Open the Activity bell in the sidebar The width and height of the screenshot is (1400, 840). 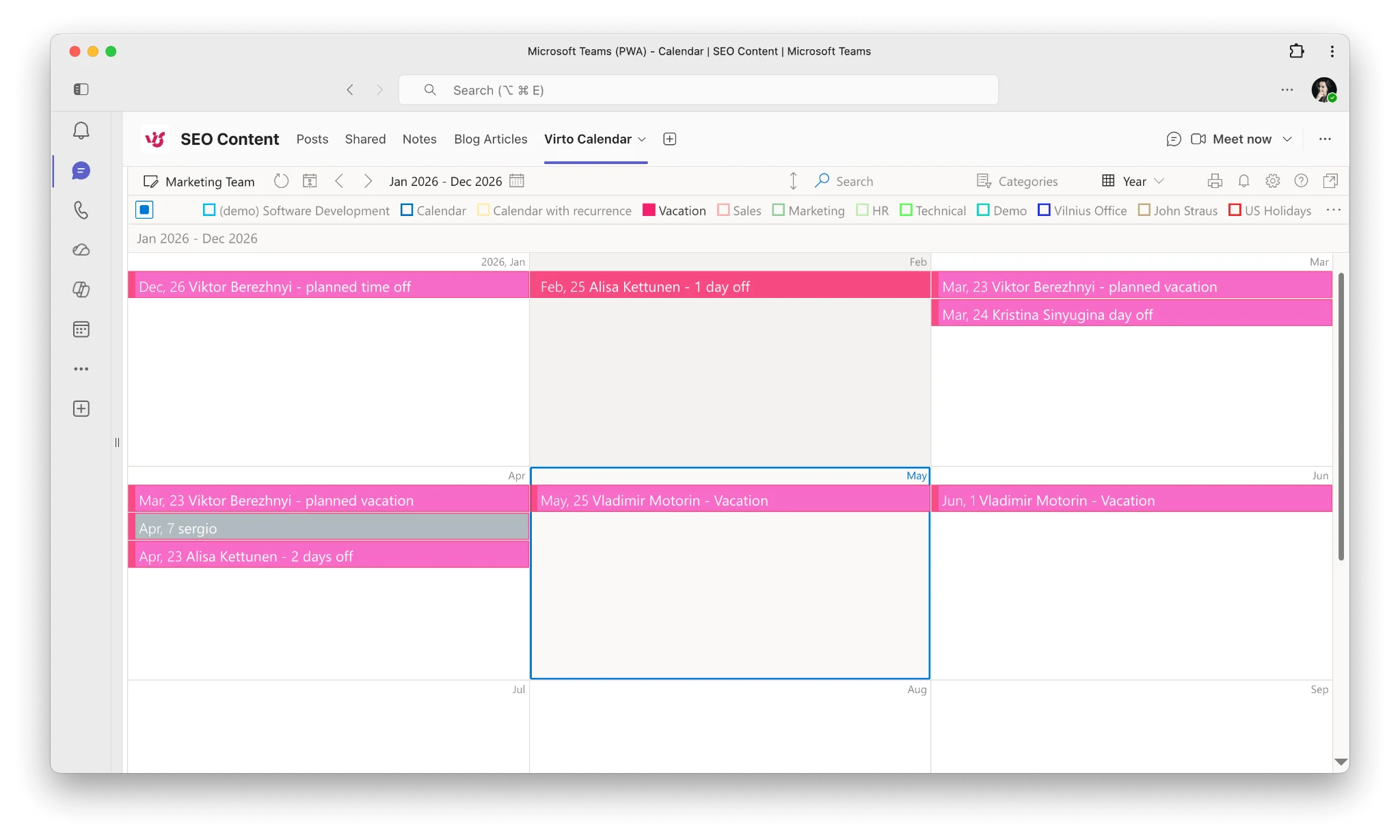(x=81, y=131)
